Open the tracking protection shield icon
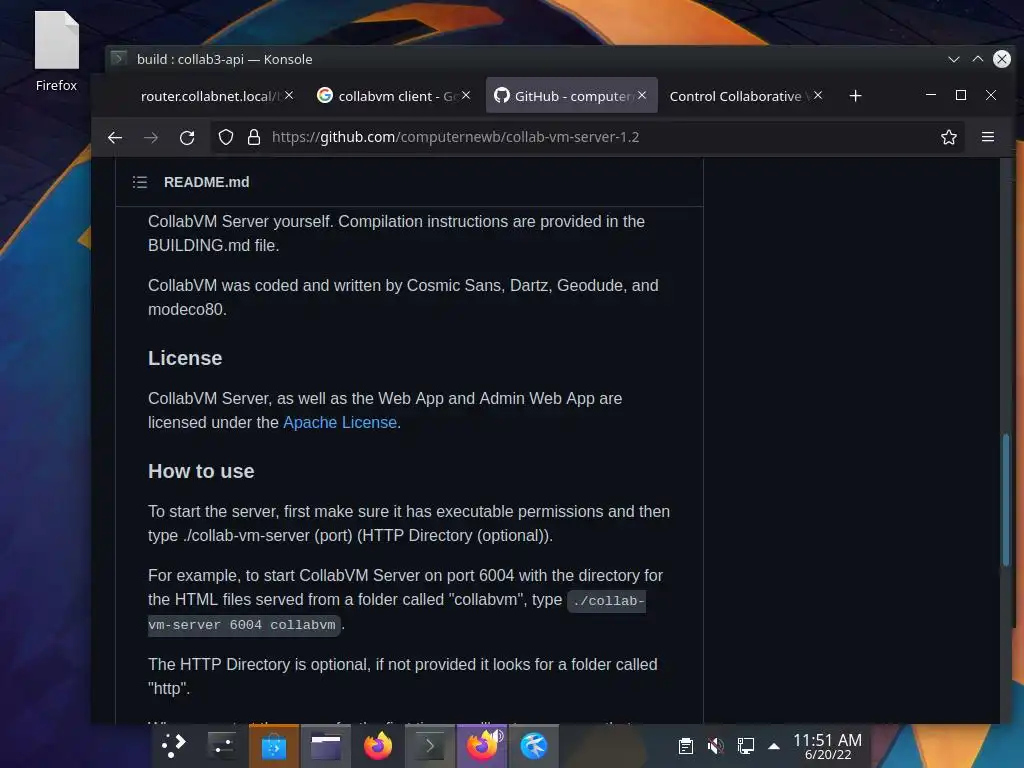The image size is (1024, 768). 226,137
